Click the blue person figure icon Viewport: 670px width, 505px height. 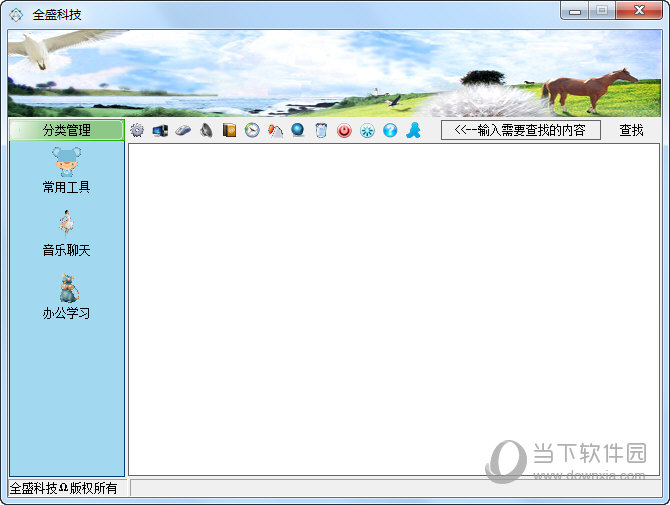(413, 130)
